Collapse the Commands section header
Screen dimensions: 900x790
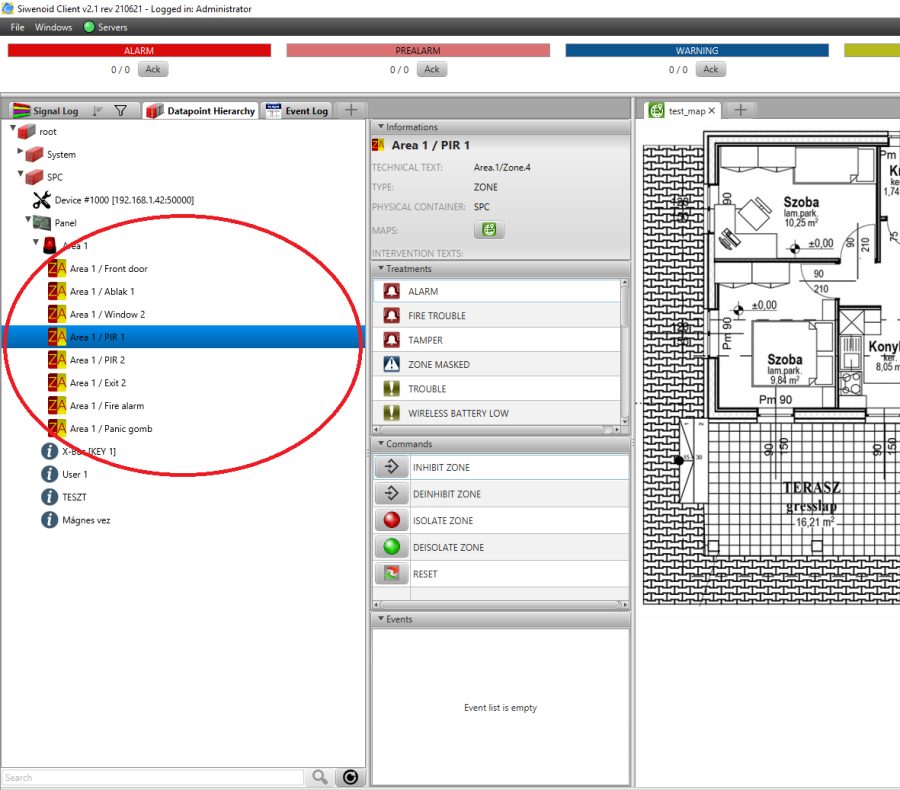(379, 444)
